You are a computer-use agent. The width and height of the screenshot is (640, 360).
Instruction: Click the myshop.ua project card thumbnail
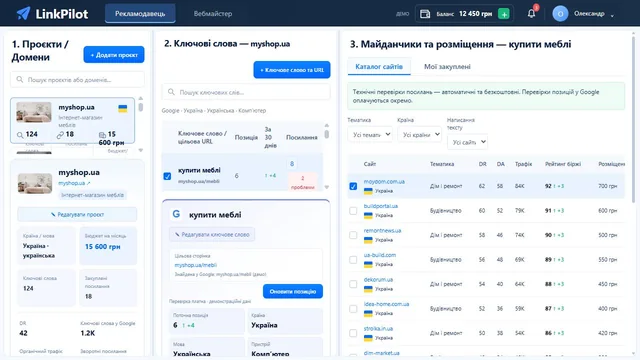point(34,112)
